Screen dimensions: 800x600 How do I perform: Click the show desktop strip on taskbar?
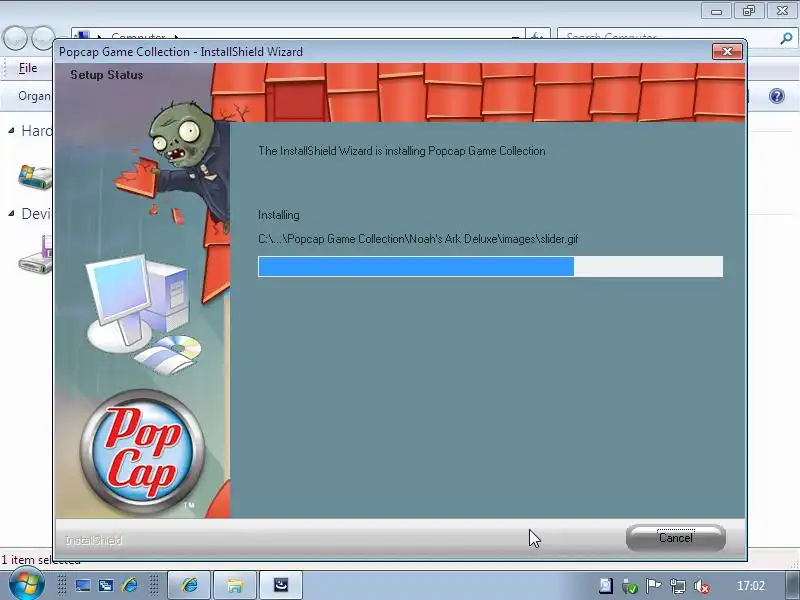click(x=793, y=585)
